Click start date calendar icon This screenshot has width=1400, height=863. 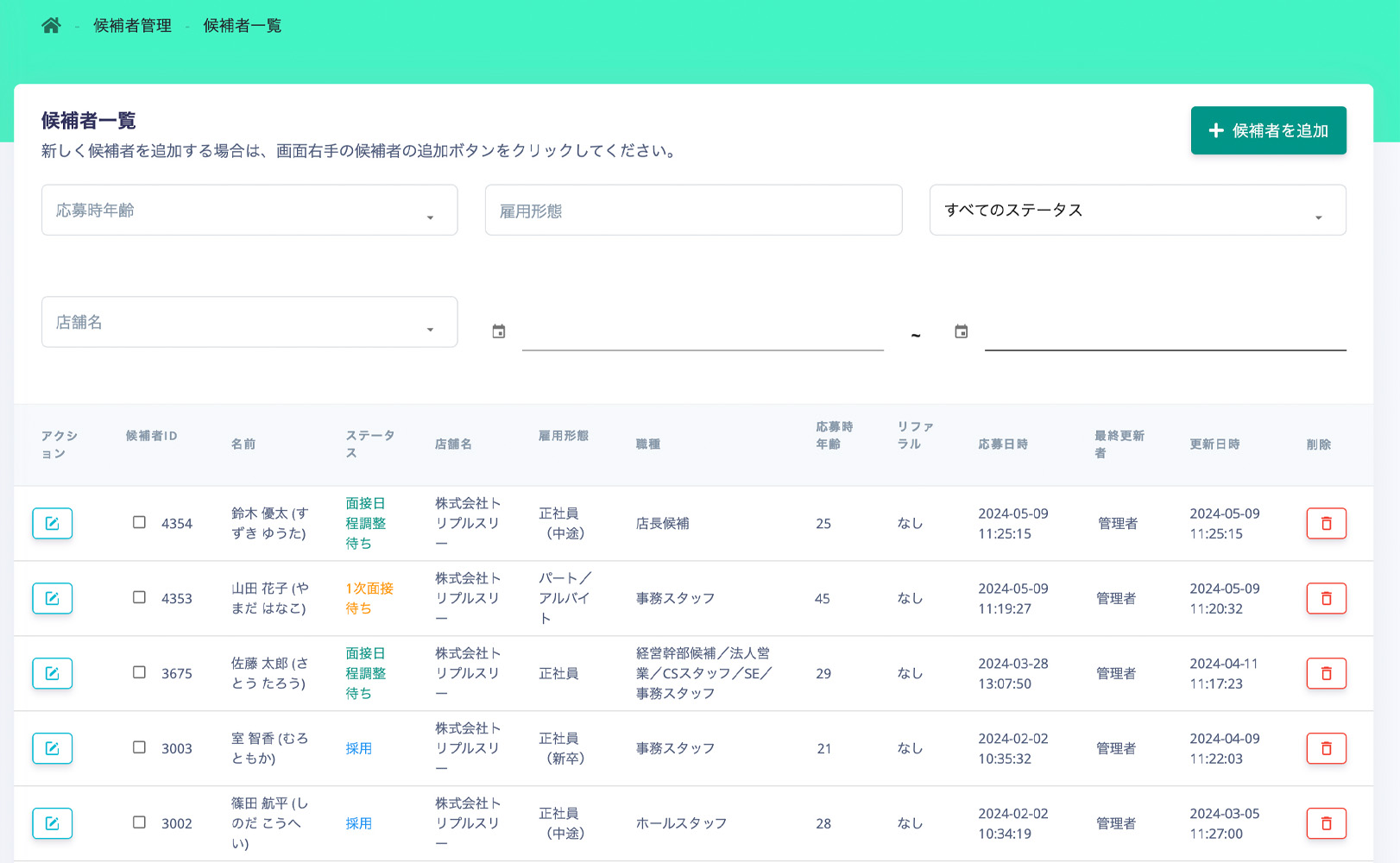click(499, 331)
